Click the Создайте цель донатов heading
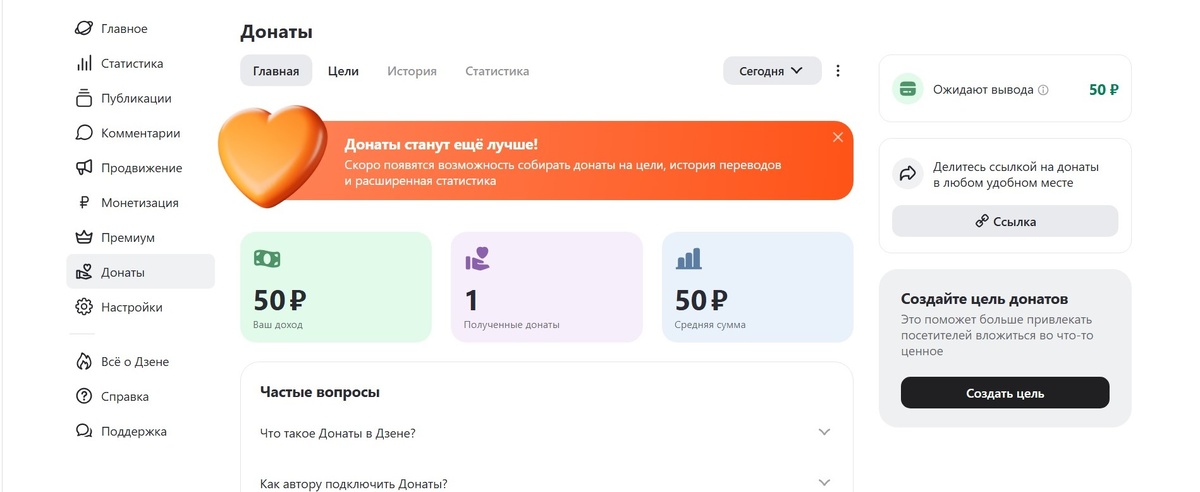Image resolution: width=1200 pixels, height=492 pixels. [x=985, y=299]
